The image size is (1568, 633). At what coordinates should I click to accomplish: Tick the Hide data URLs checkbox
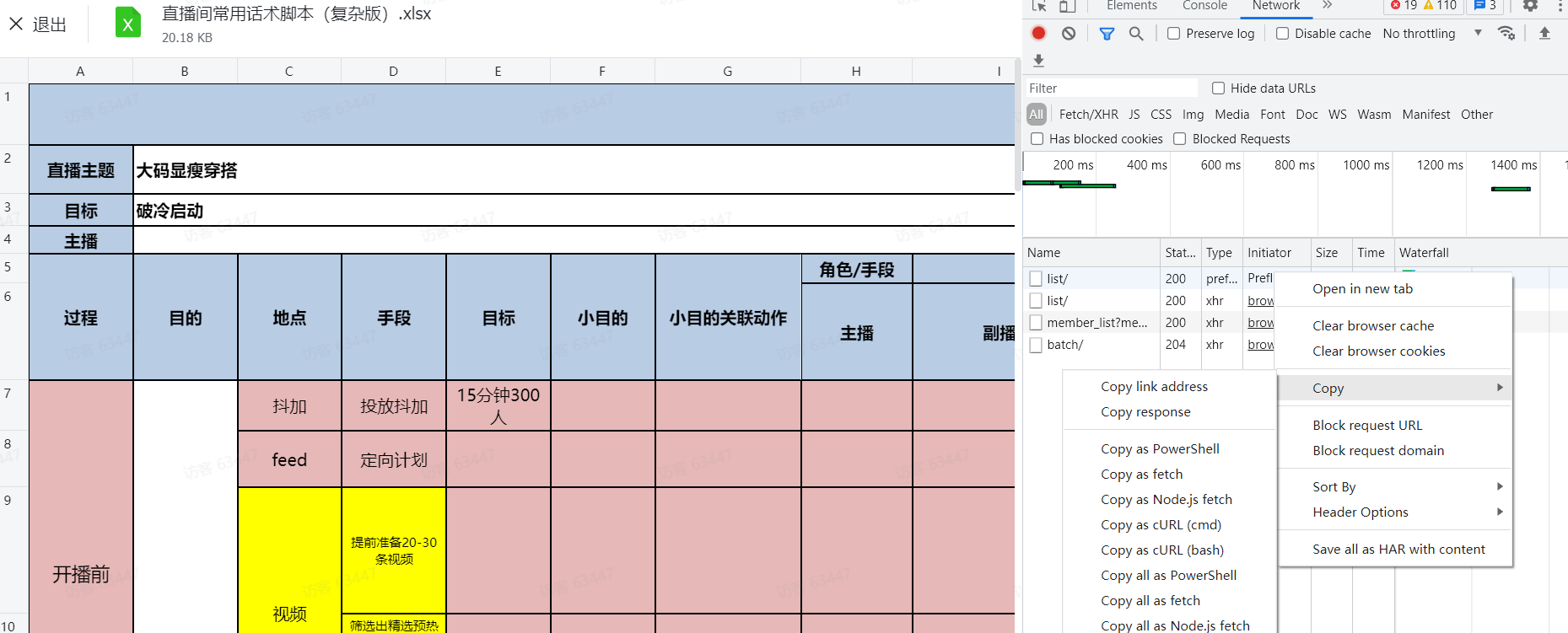coord(1218,89)
